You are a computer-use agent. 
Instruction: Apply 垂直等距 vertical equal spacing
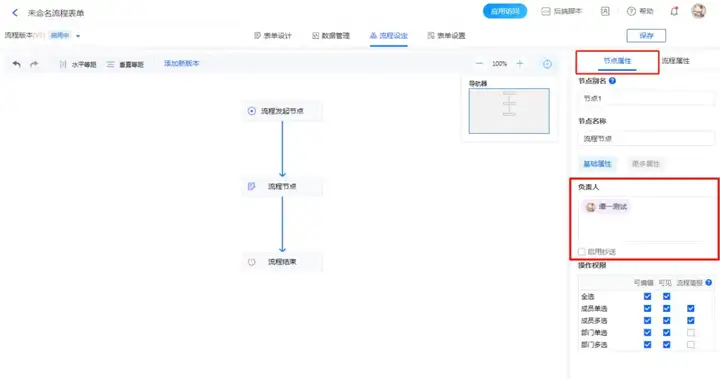(125, 64)
